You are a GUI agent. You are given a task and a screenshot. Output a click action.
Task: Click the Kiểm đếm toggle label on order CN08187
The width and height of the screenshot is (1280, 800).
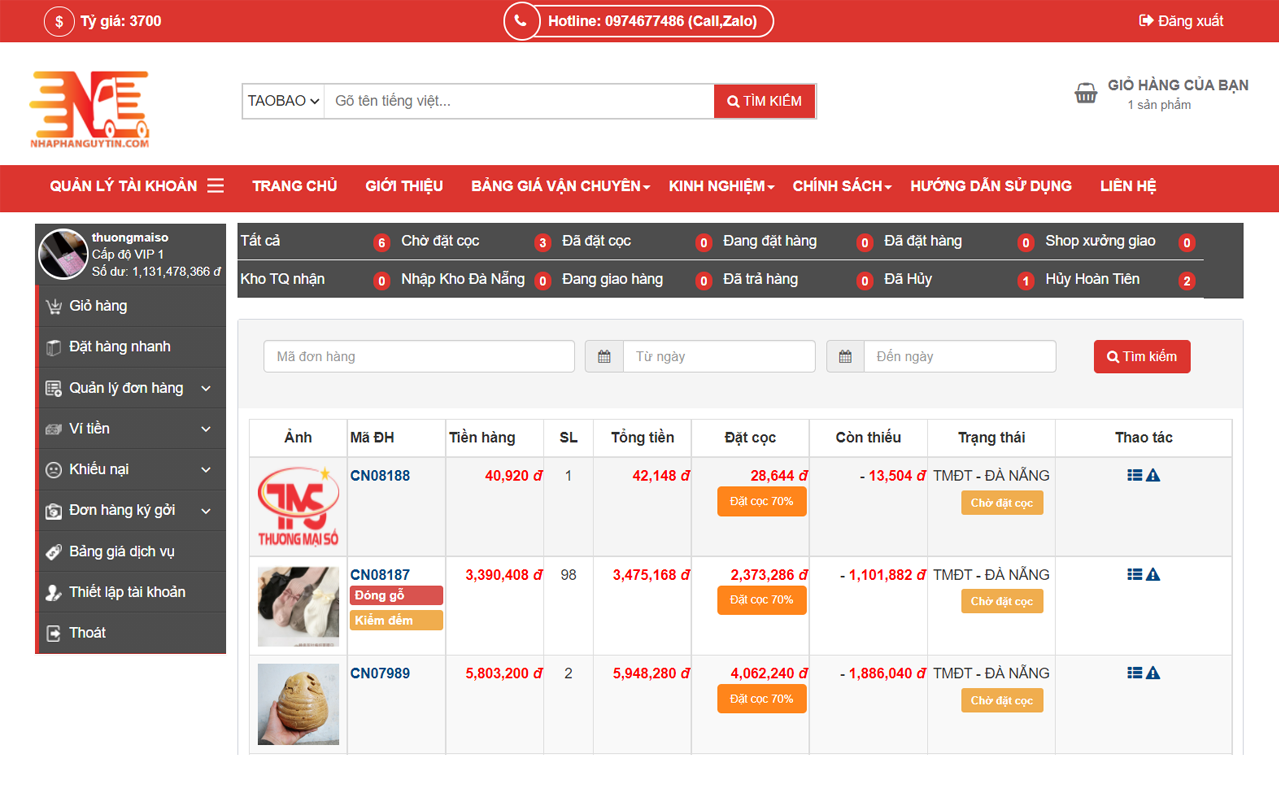click(x=395, y=620)
